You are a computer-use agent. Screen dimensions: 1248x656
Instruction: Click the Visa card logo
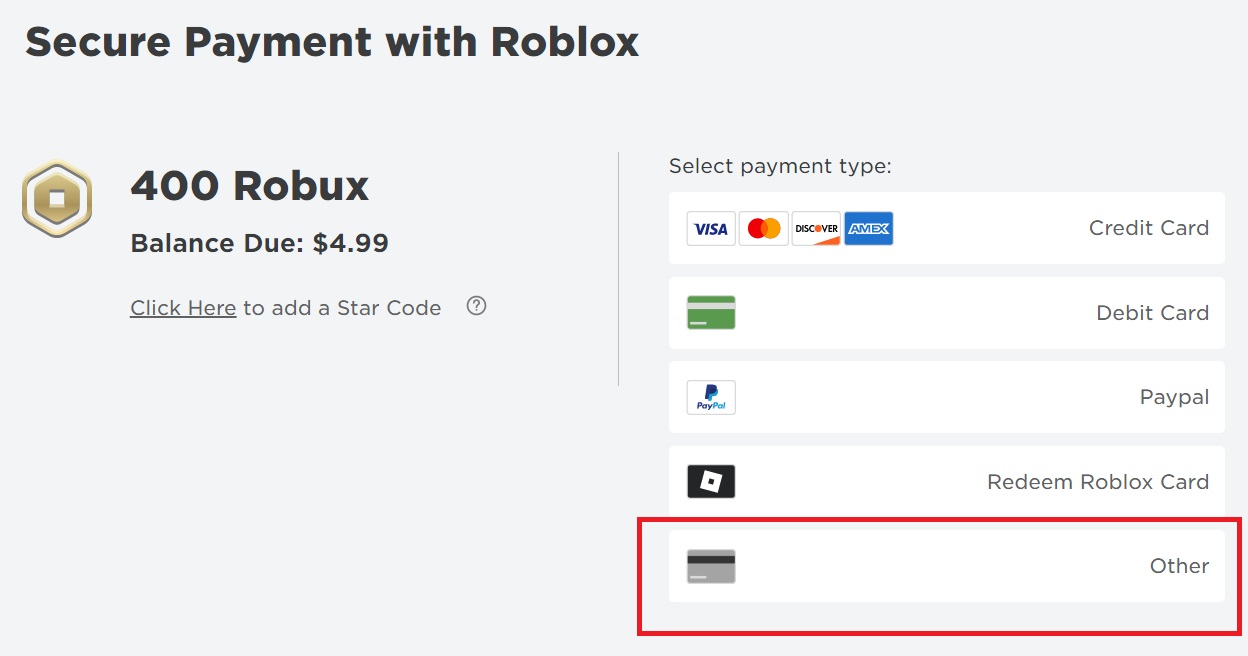point(711,229)
